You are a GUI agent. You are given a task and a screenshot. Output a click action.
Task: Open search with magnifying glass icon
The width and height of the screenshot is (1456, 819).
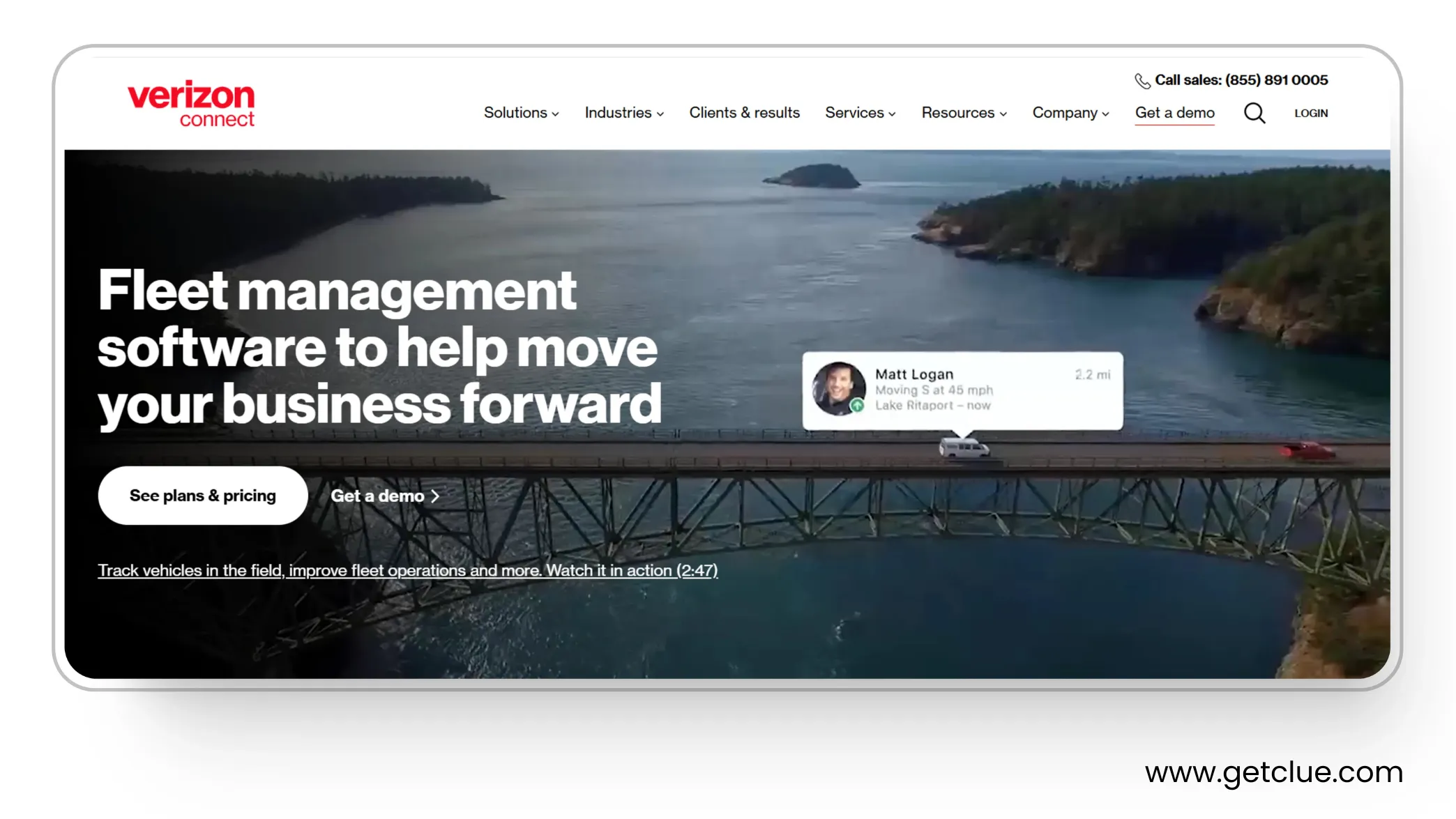[1254, 113]
